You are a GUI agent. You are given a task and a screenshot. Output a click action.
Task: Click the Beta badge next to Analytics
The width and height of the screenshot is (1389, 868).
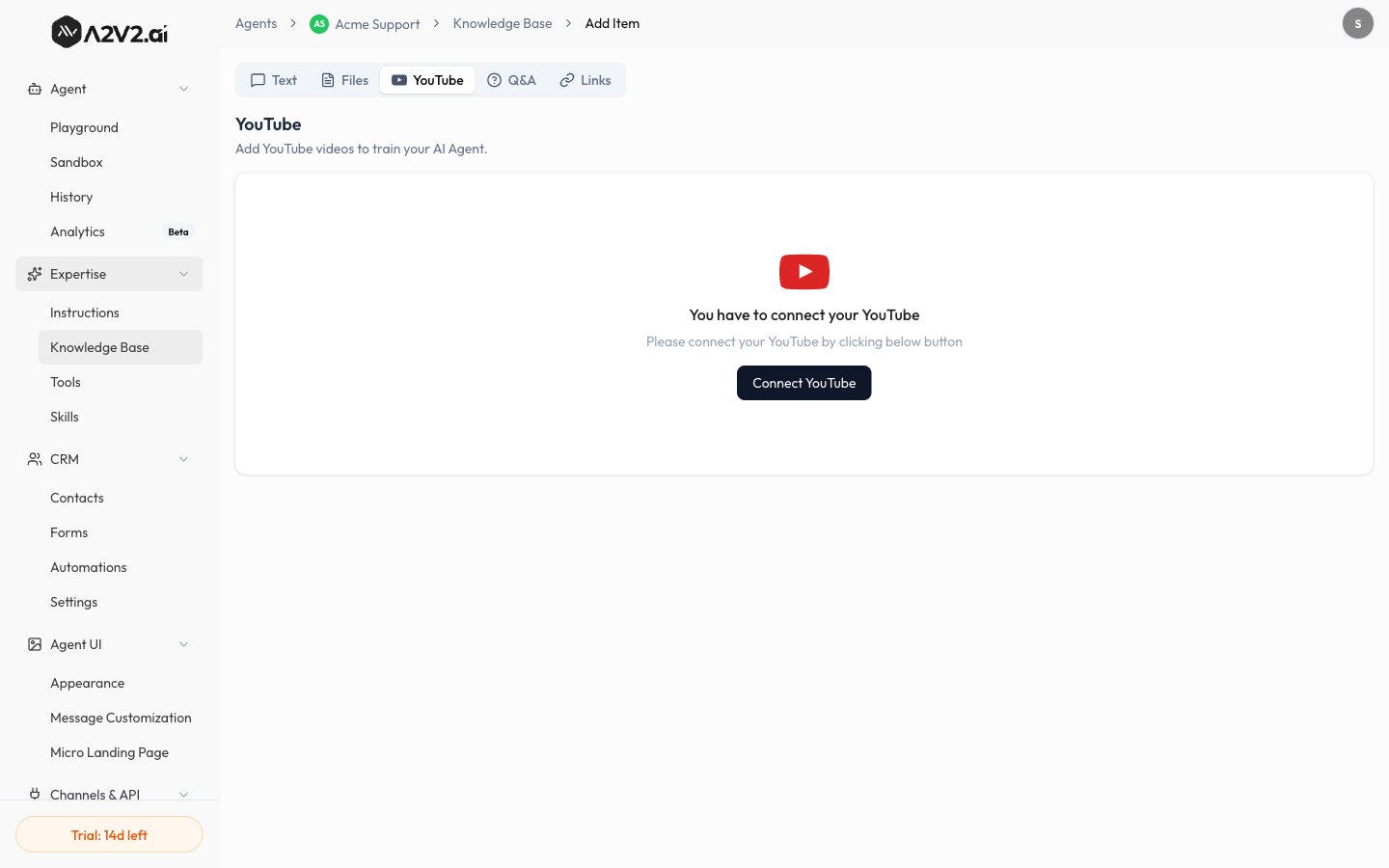[178, 231]
